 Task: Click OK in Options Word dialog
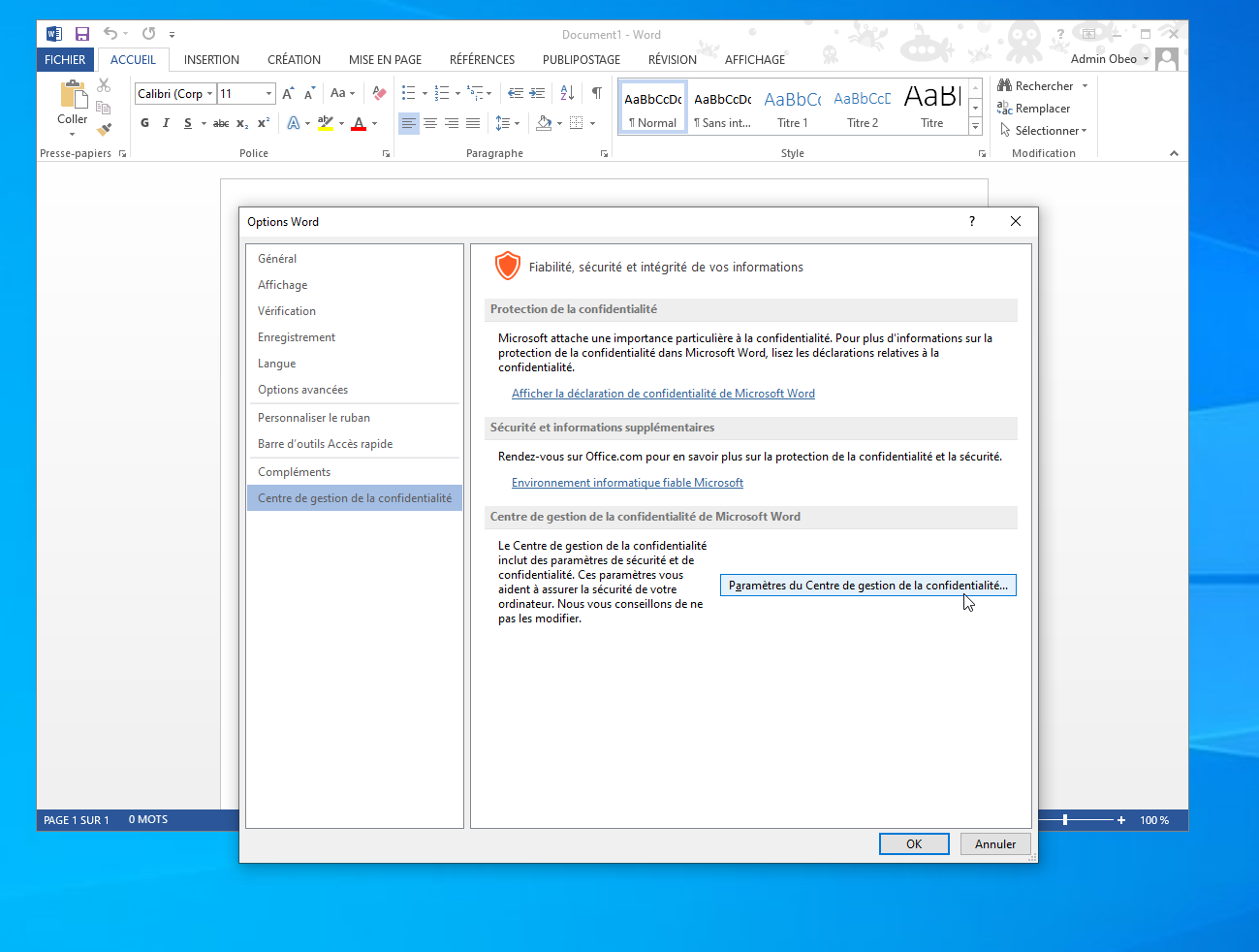point(914,844)
